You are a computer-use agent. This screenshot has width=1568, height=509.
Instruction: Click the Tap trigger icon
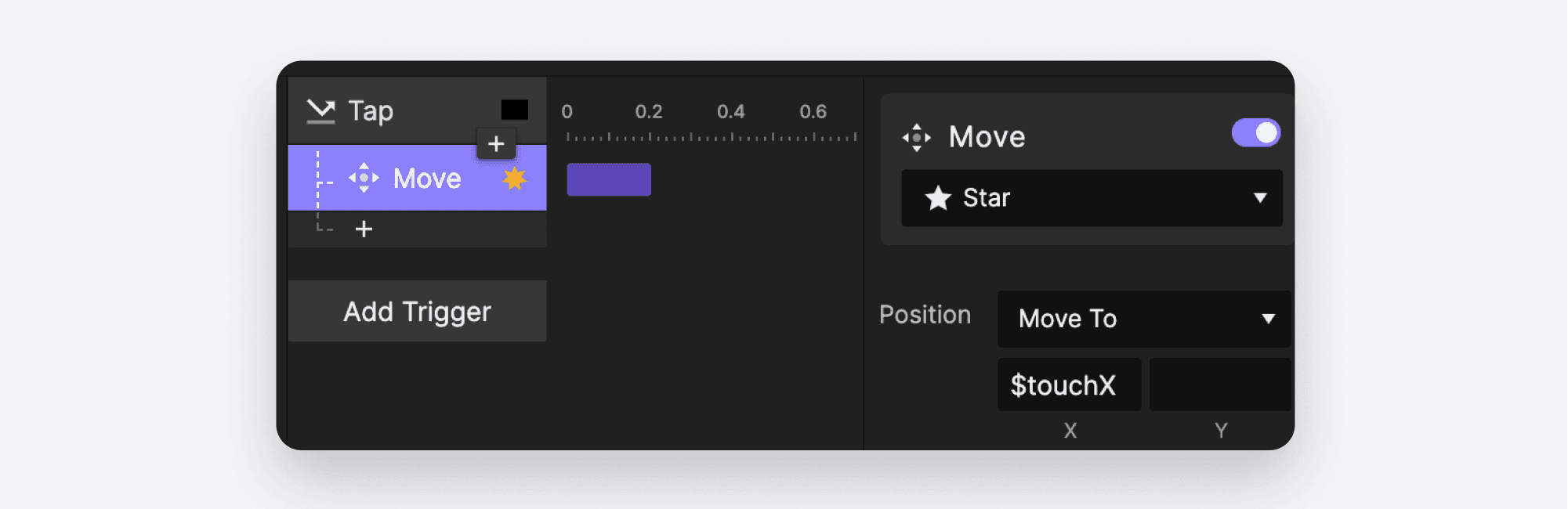(x=320, y=111)
